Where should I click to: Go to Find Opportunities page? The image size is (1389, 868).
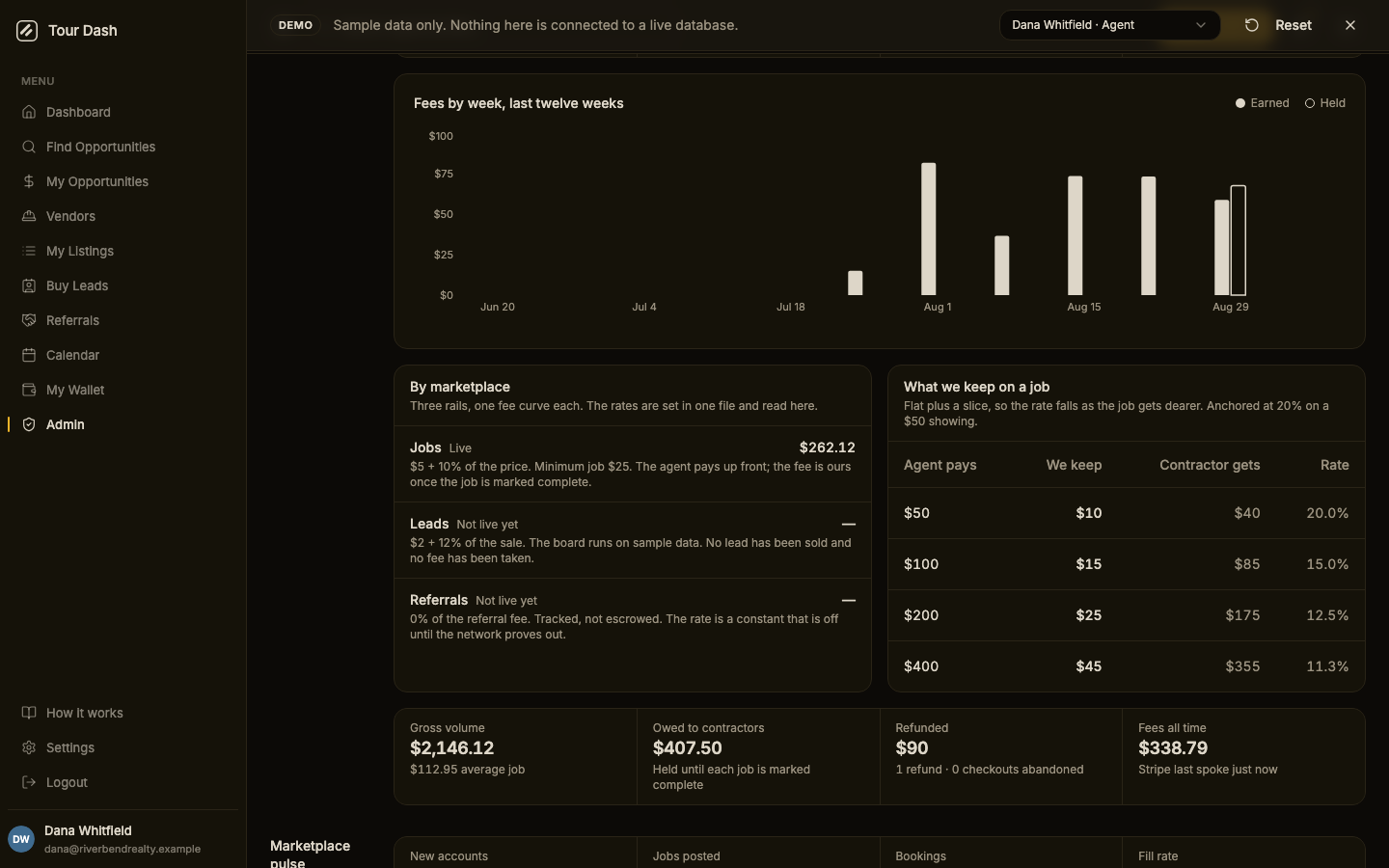coord(100,147)
